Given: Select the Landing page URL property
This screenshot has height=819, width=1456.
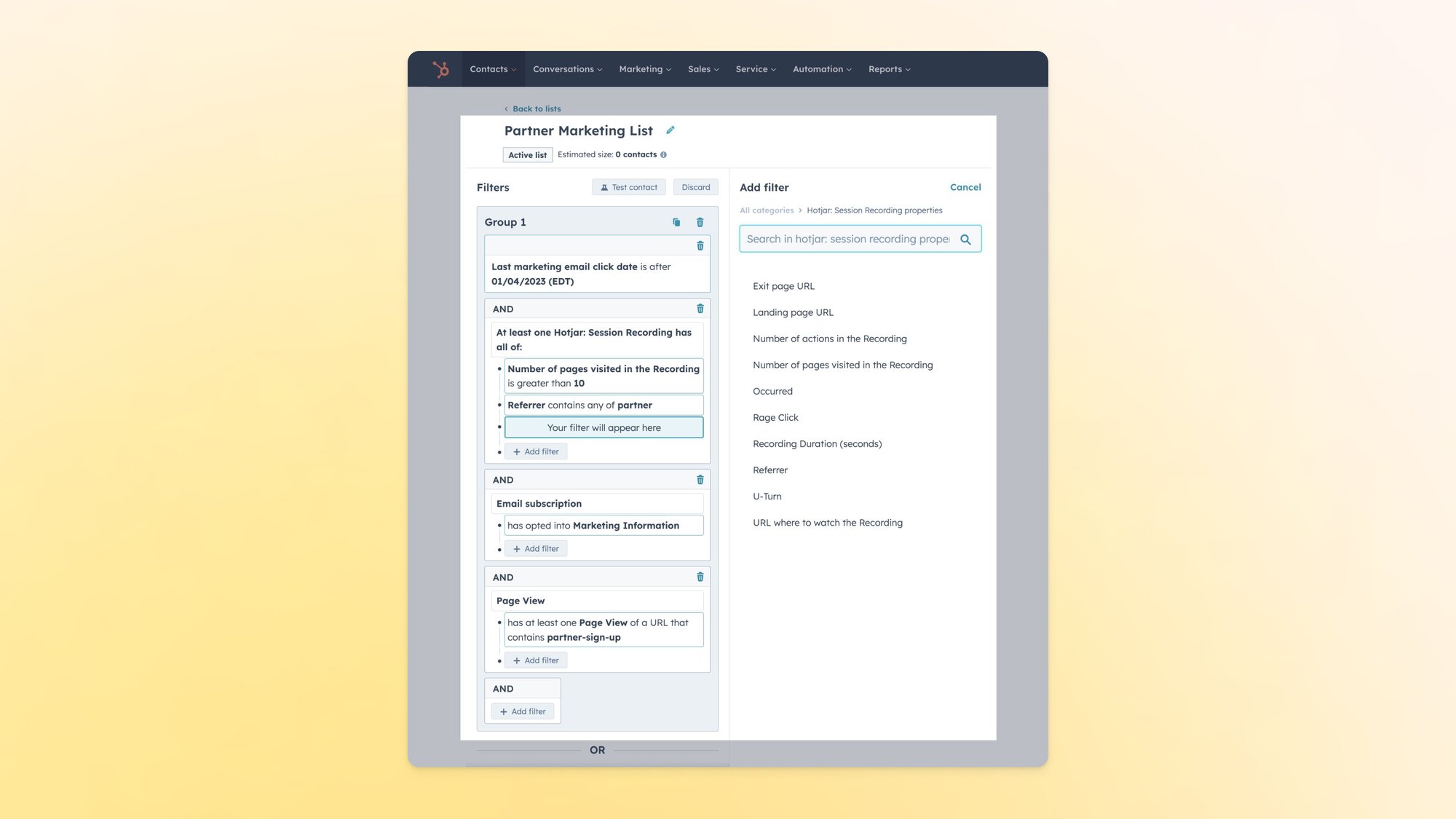Looking at the screenshot, I should pos(794,313).
